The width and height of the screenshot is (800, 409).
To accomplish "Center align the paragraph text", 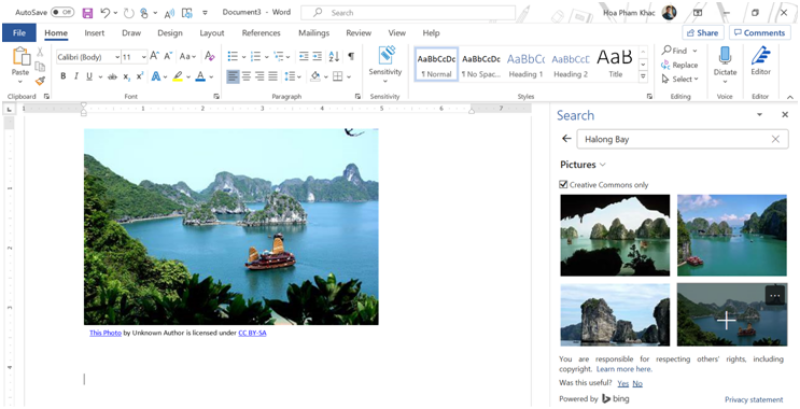I will point(246,76).
